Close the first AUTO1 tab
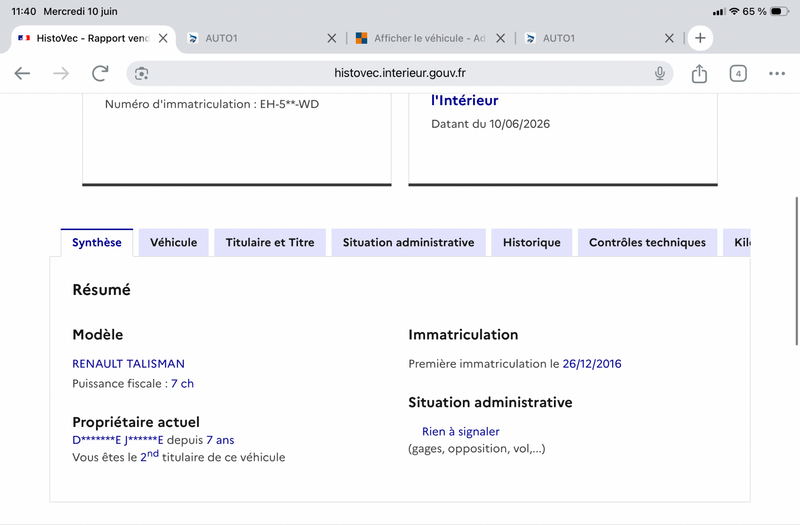This screenshot has height=525, width=800. click(x=332, y=38)
